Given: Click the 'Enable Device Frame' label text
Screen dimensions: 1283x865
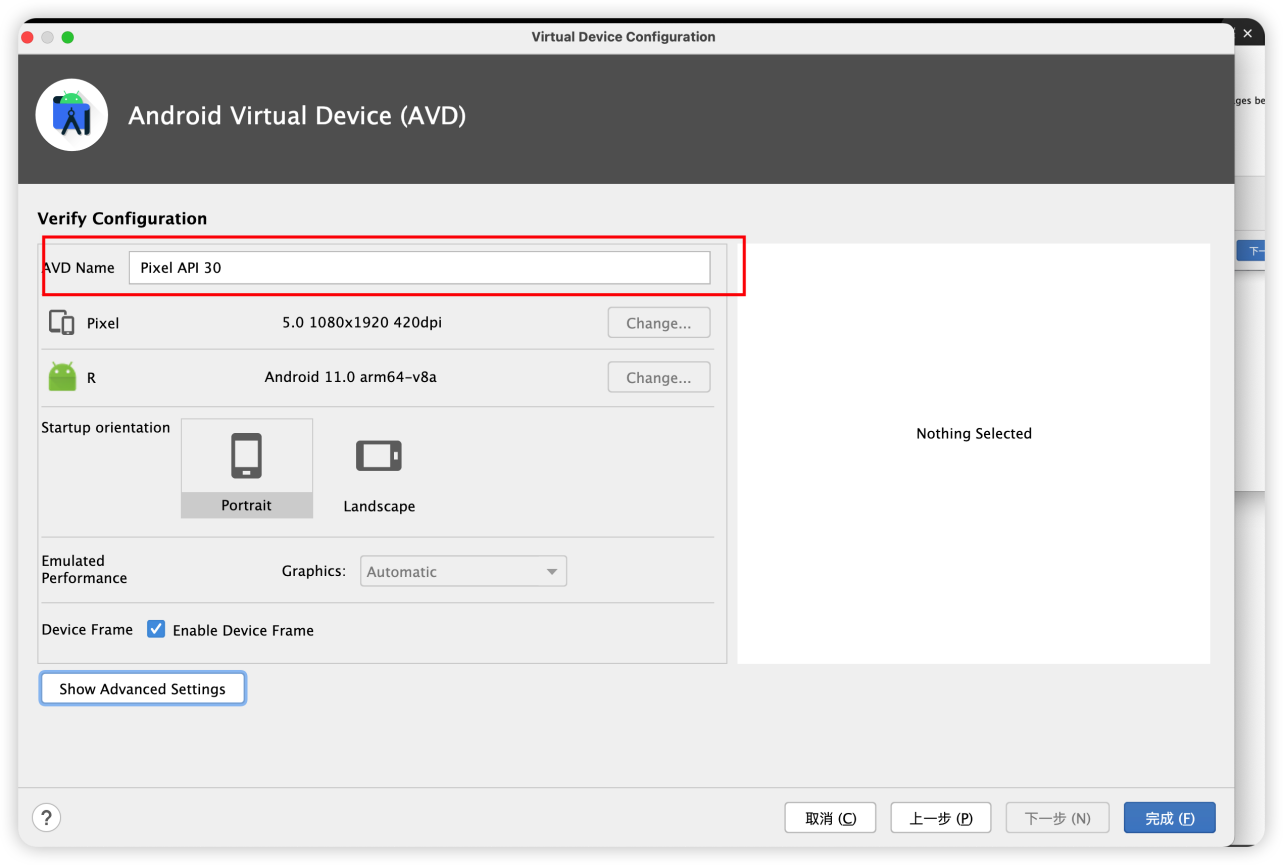Looking at the screenshot, I should [x=243, y=630].
